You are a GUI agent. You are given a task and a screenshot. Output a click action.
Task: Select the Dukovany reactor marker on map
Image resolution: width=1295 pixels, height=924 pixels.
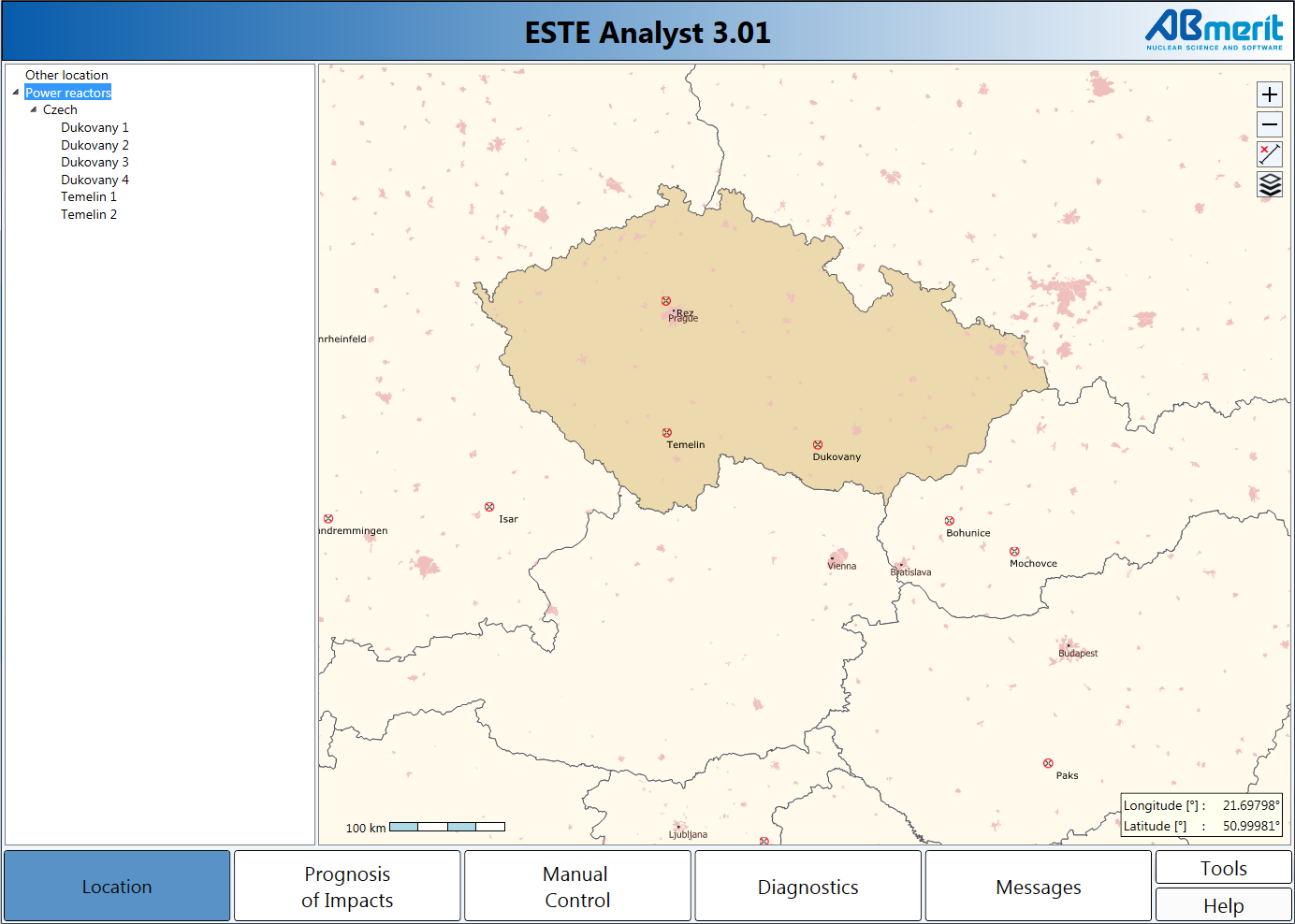point(818,445)
